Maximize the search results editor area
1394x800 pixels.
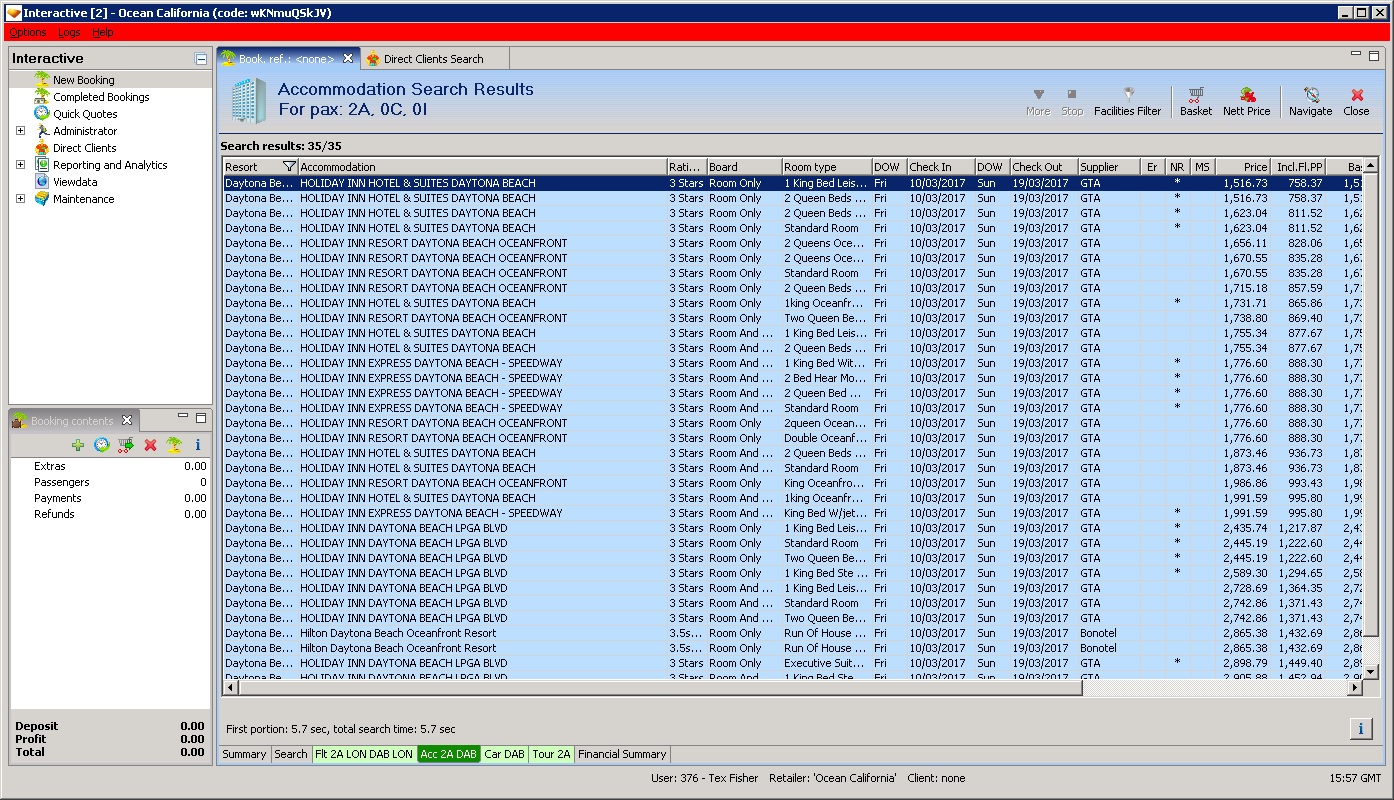[x=1375, y=56]
